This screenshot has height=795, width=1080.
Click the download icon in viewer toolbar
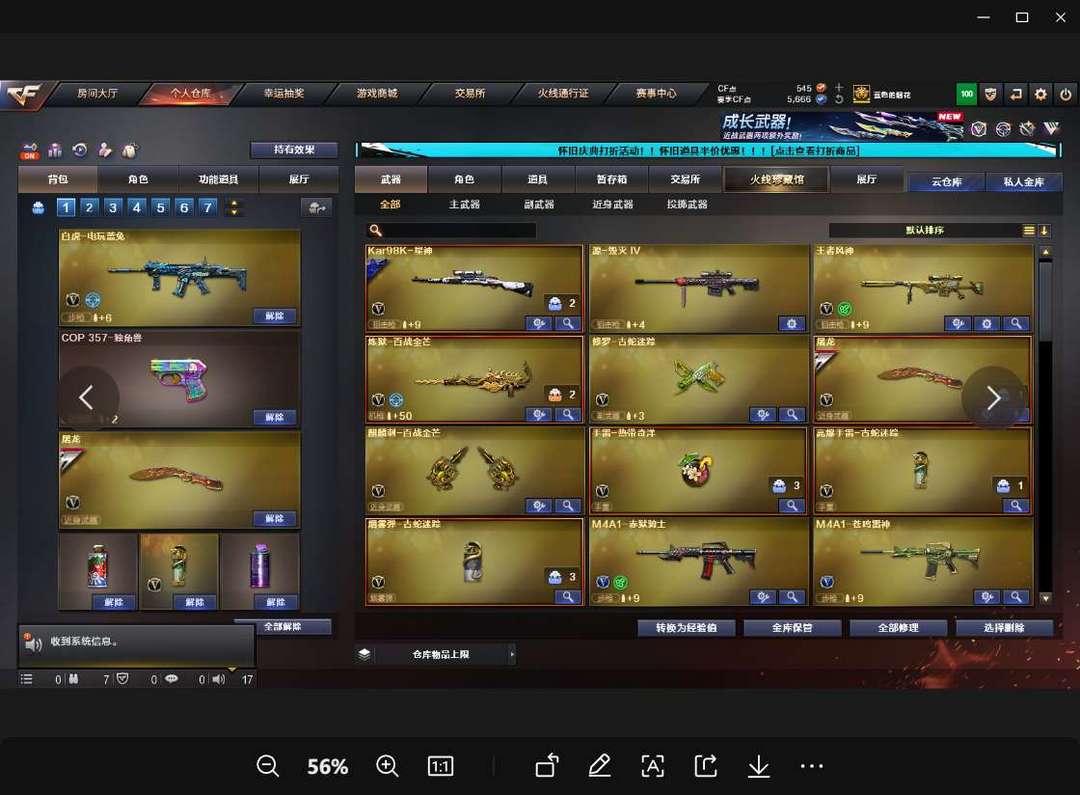758,766
